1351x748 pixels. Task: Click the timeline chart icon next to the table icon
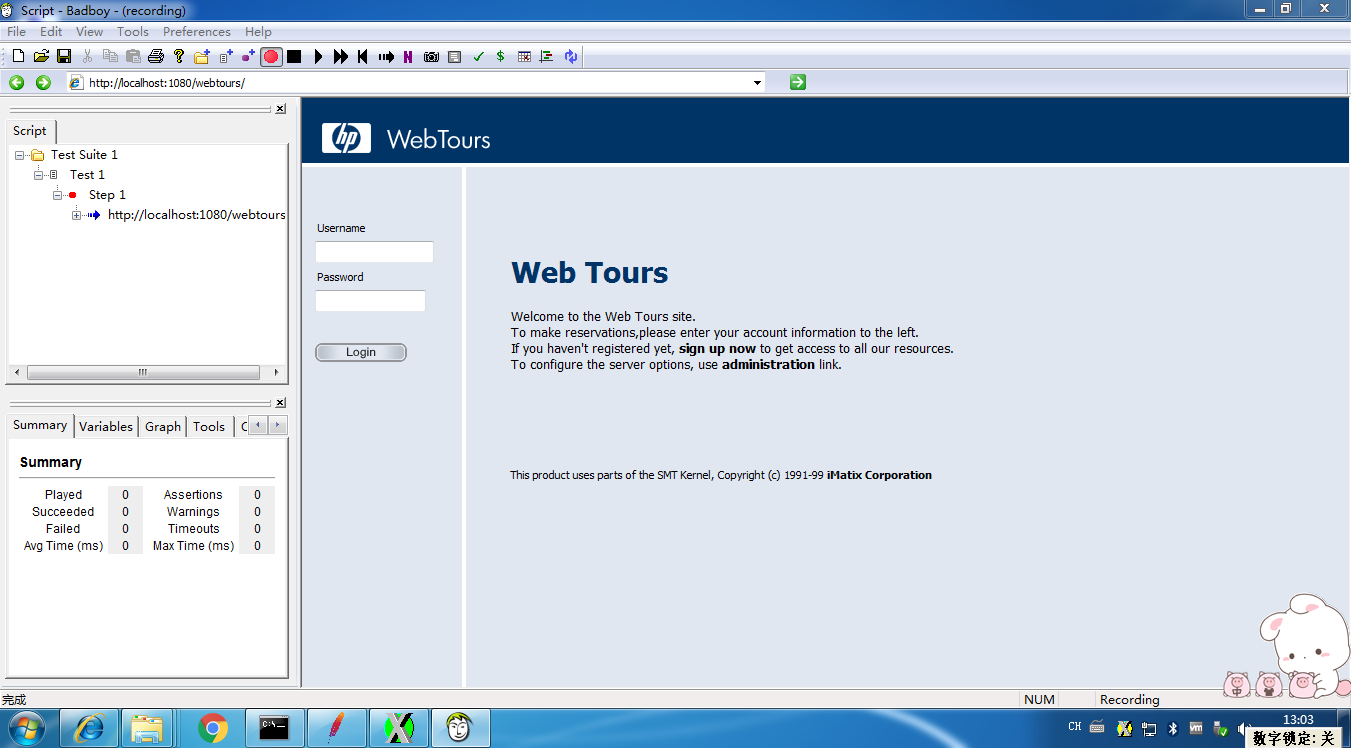pos(547,57)
